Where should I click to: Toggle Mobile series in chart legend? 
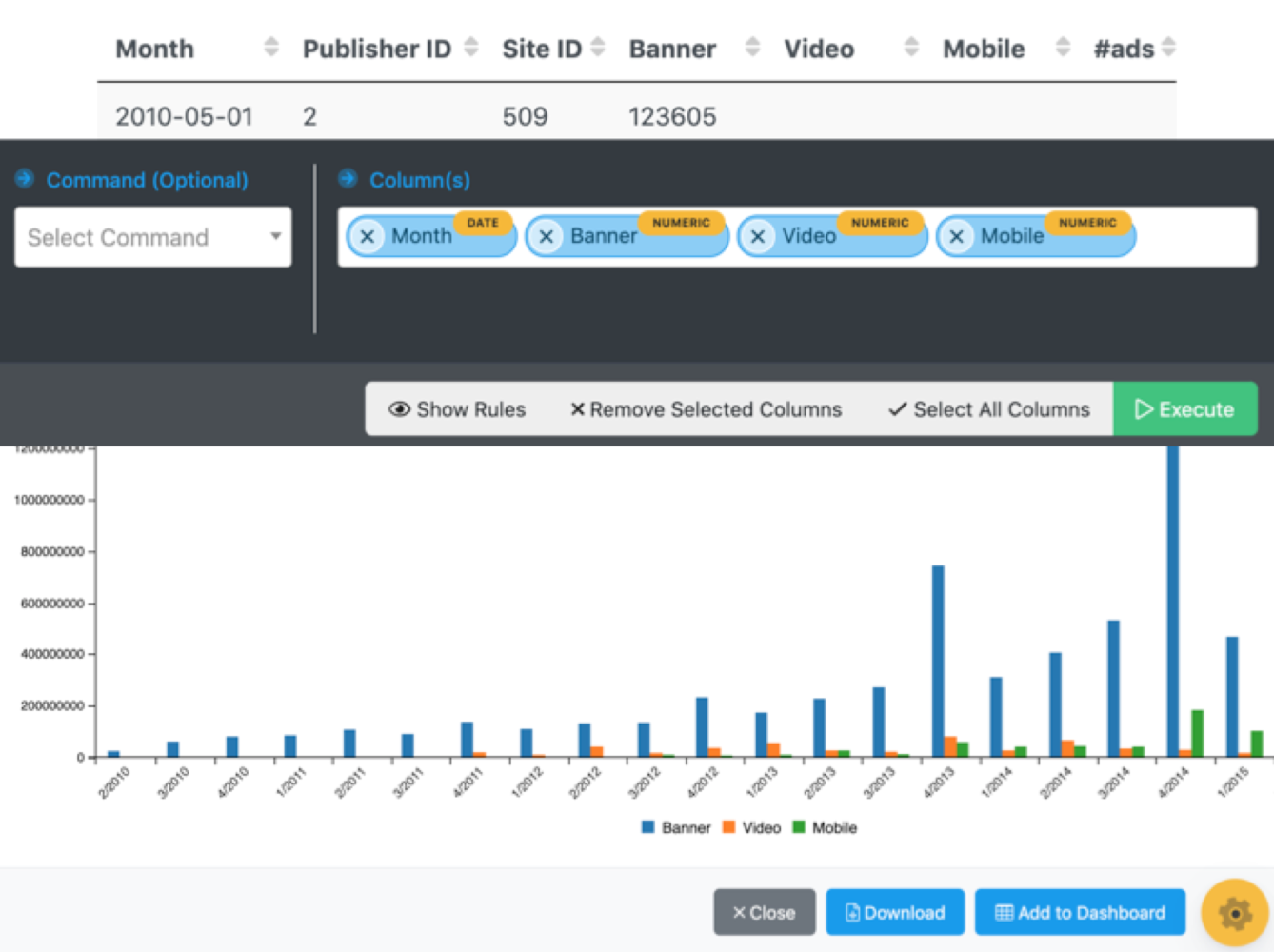point(825,827)
